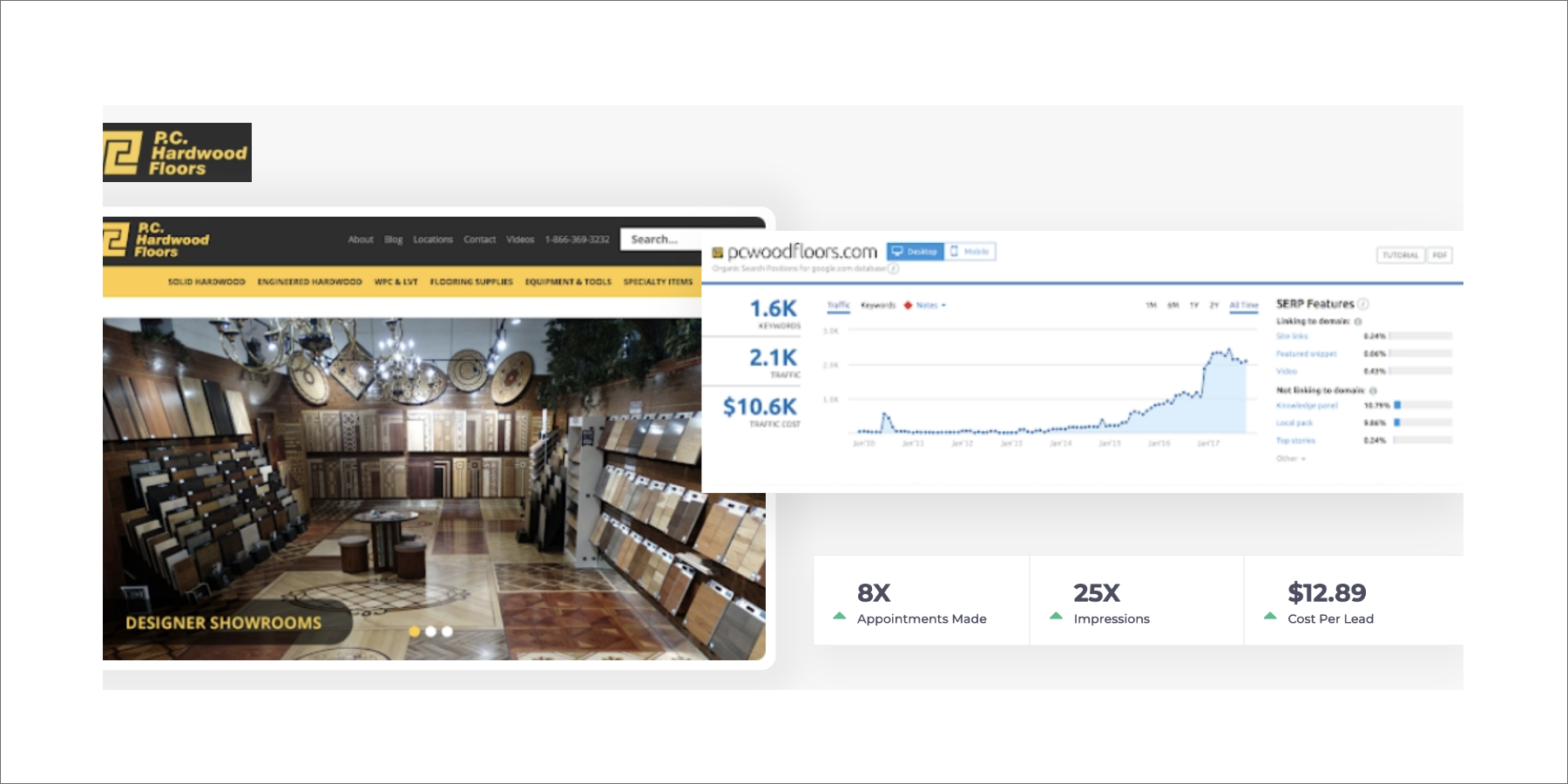Switch to Desktop view toggle

pos(915,252)
